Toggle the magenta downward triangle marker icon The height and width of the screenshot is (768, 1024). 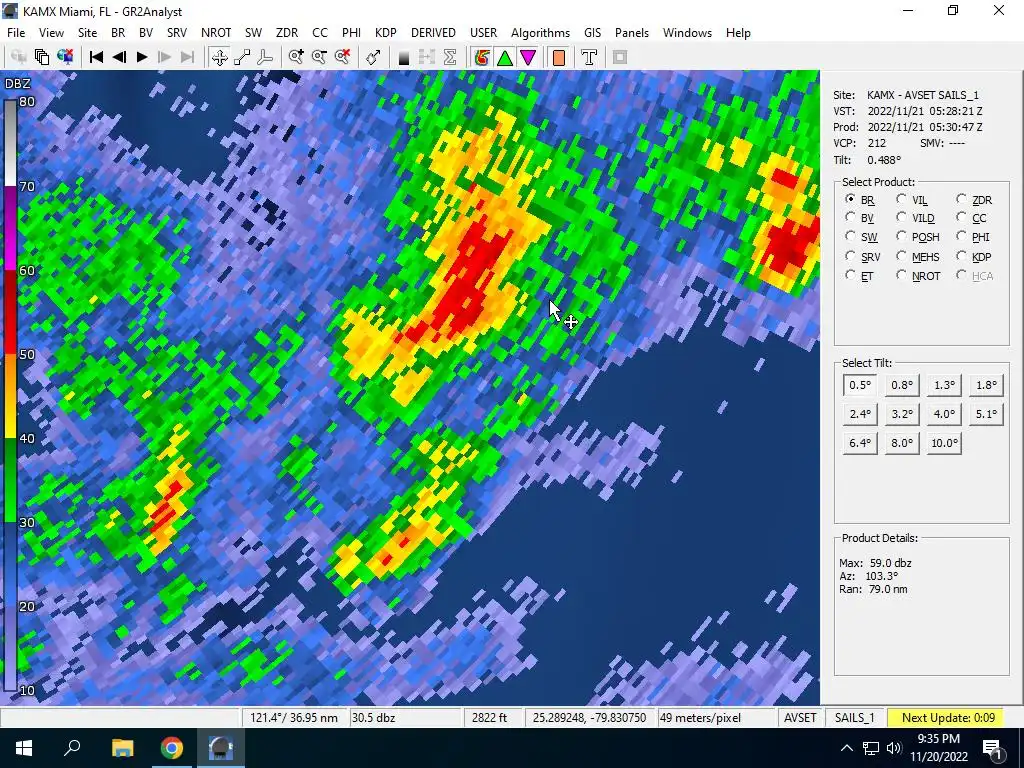pos(528,57)
